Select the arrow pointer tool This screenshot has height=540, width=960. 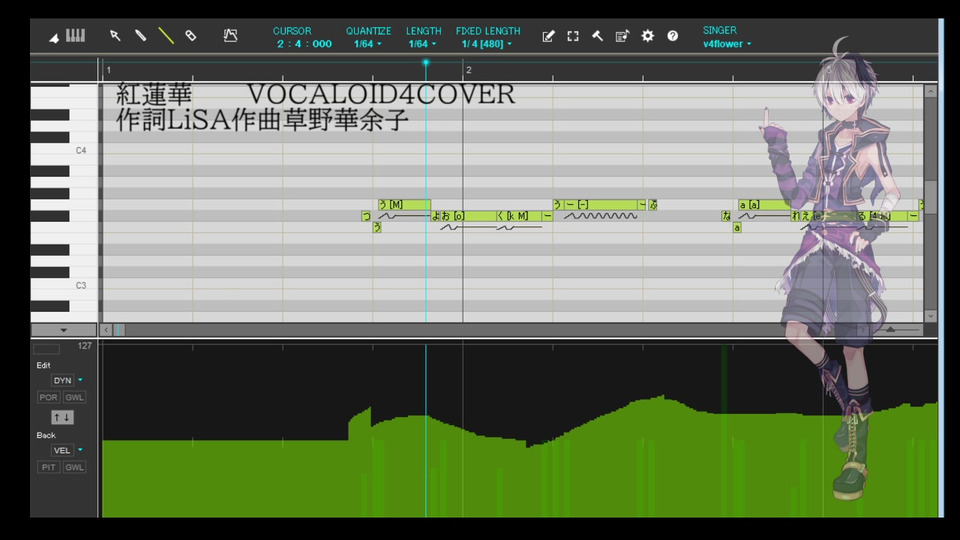(x=114, y=36)
